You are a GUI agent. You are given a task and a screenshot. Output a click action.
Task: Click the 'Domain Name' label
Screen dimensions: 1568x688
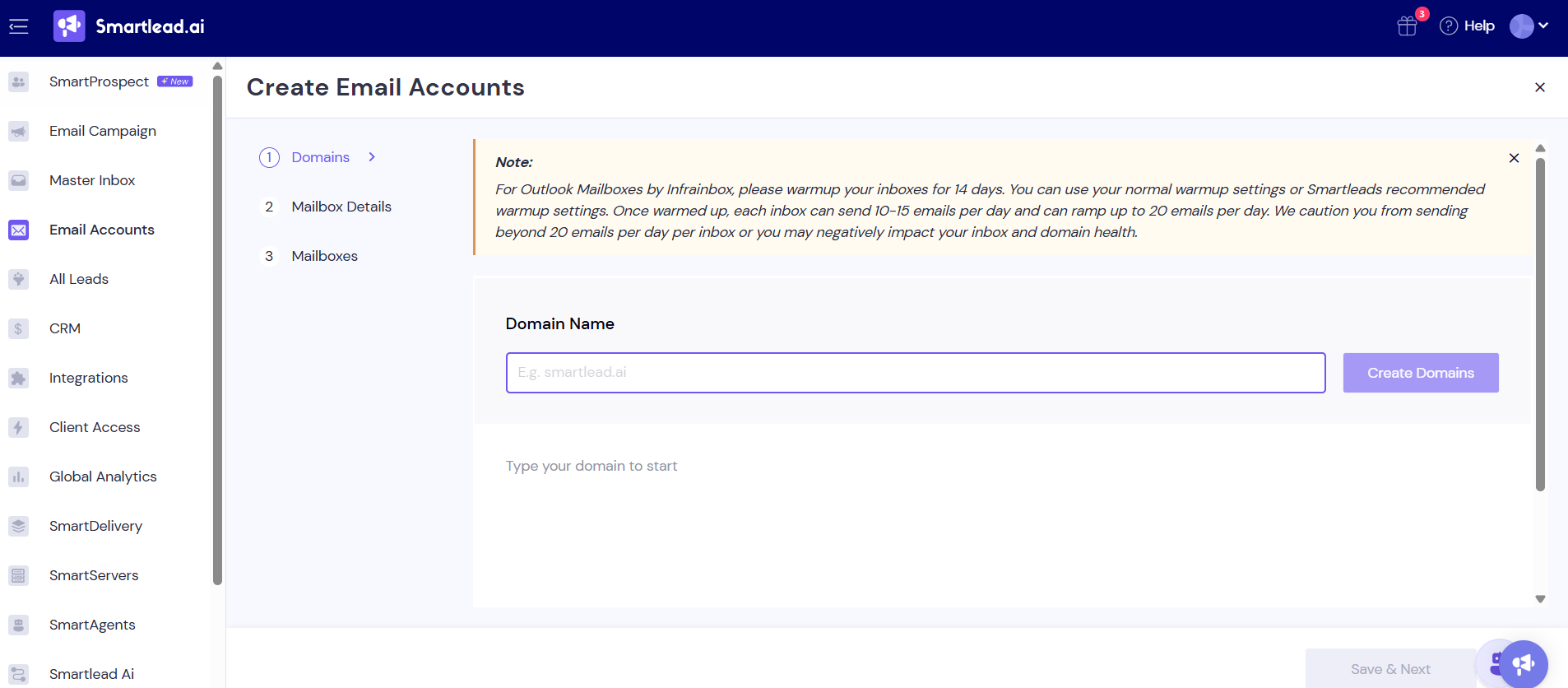[560, 323]
